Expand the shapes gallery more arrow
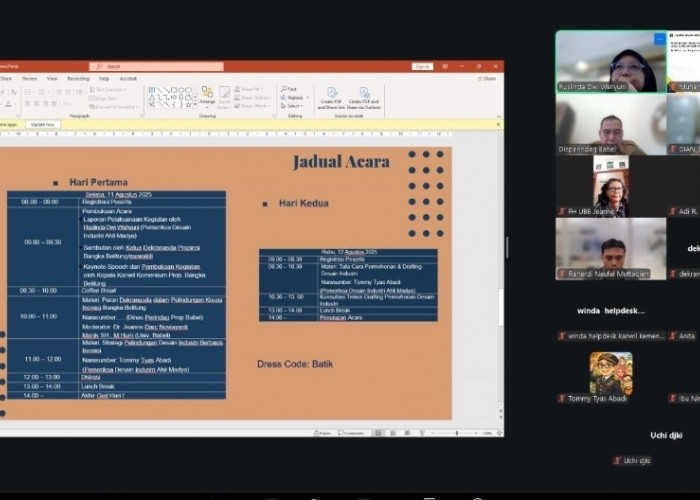The image size is (700, 500). tap(195, 105)
